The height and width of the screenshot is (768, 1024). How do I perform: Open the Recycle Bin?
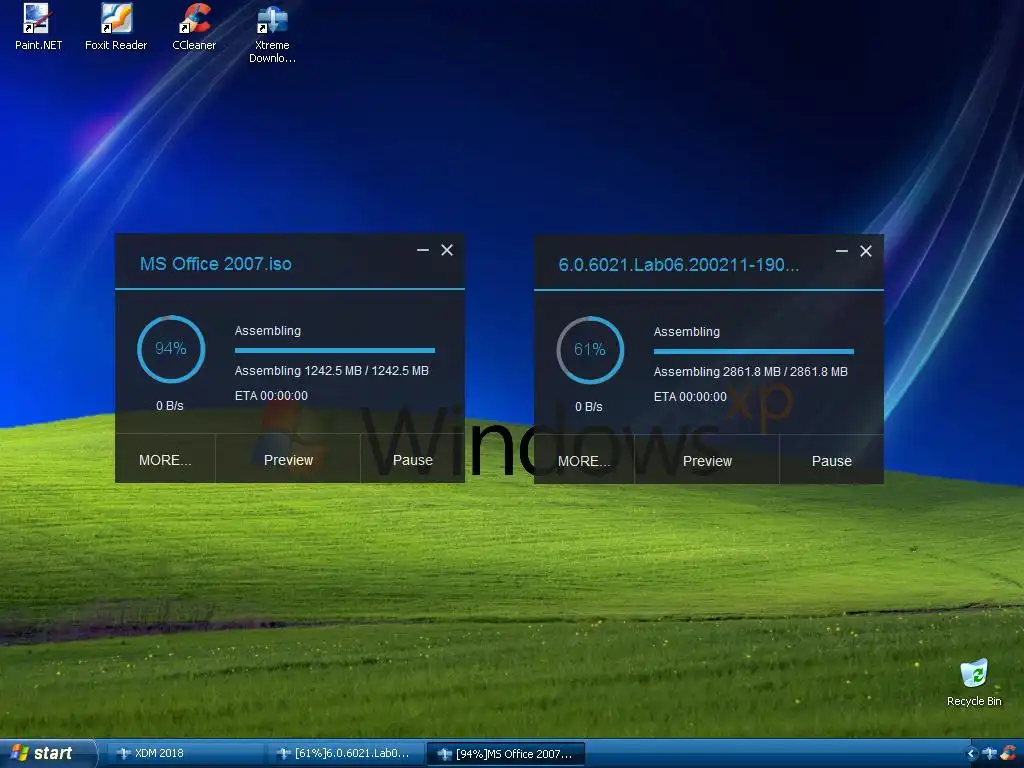974,682
